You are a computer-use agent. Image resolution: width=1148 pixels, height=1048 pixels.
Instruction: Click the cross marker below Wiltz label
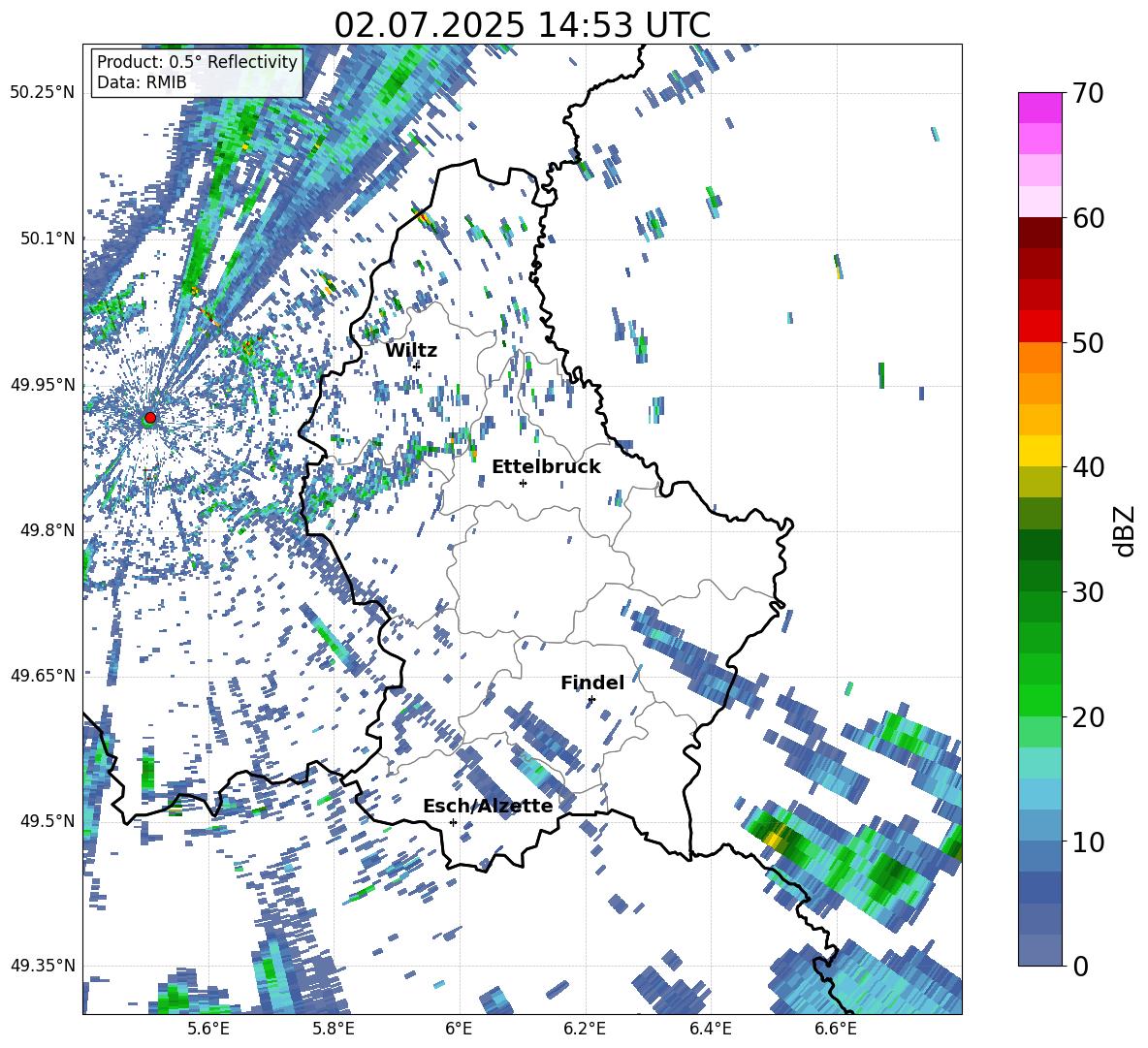tap(417, 365)
